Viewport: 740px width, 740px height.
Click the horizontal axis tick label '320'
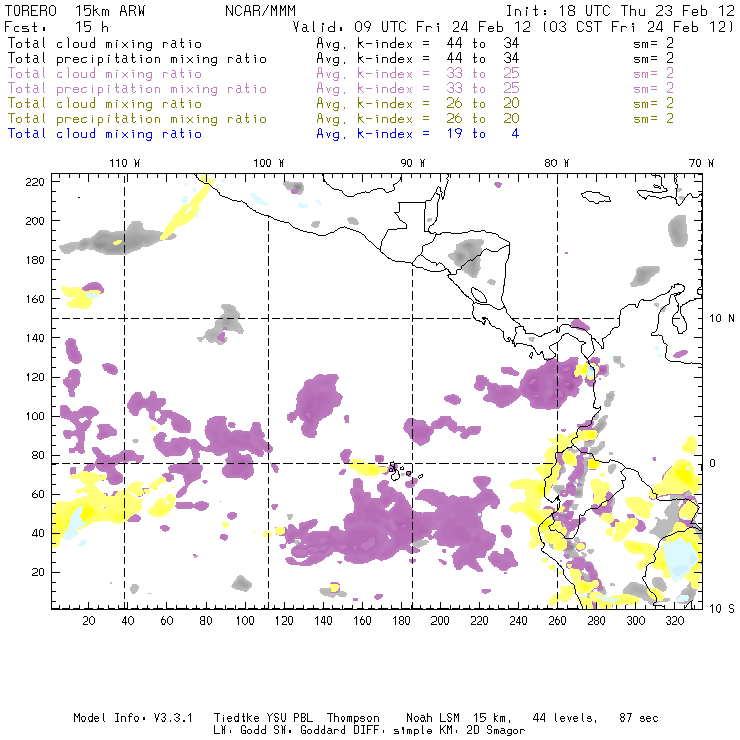674,621
